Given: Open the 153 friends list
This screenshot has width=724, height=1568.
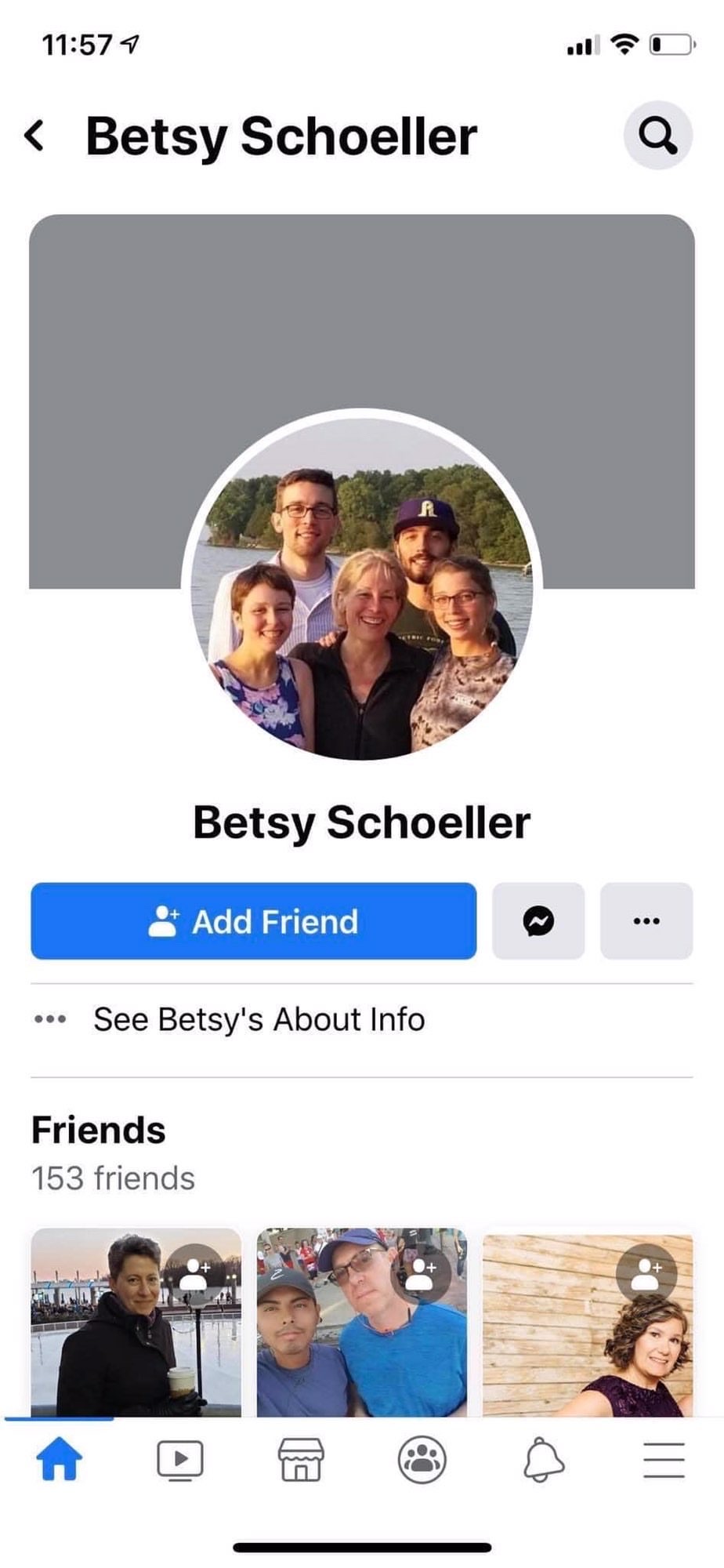Looking at the screenshot, I should click(114, 1178).
